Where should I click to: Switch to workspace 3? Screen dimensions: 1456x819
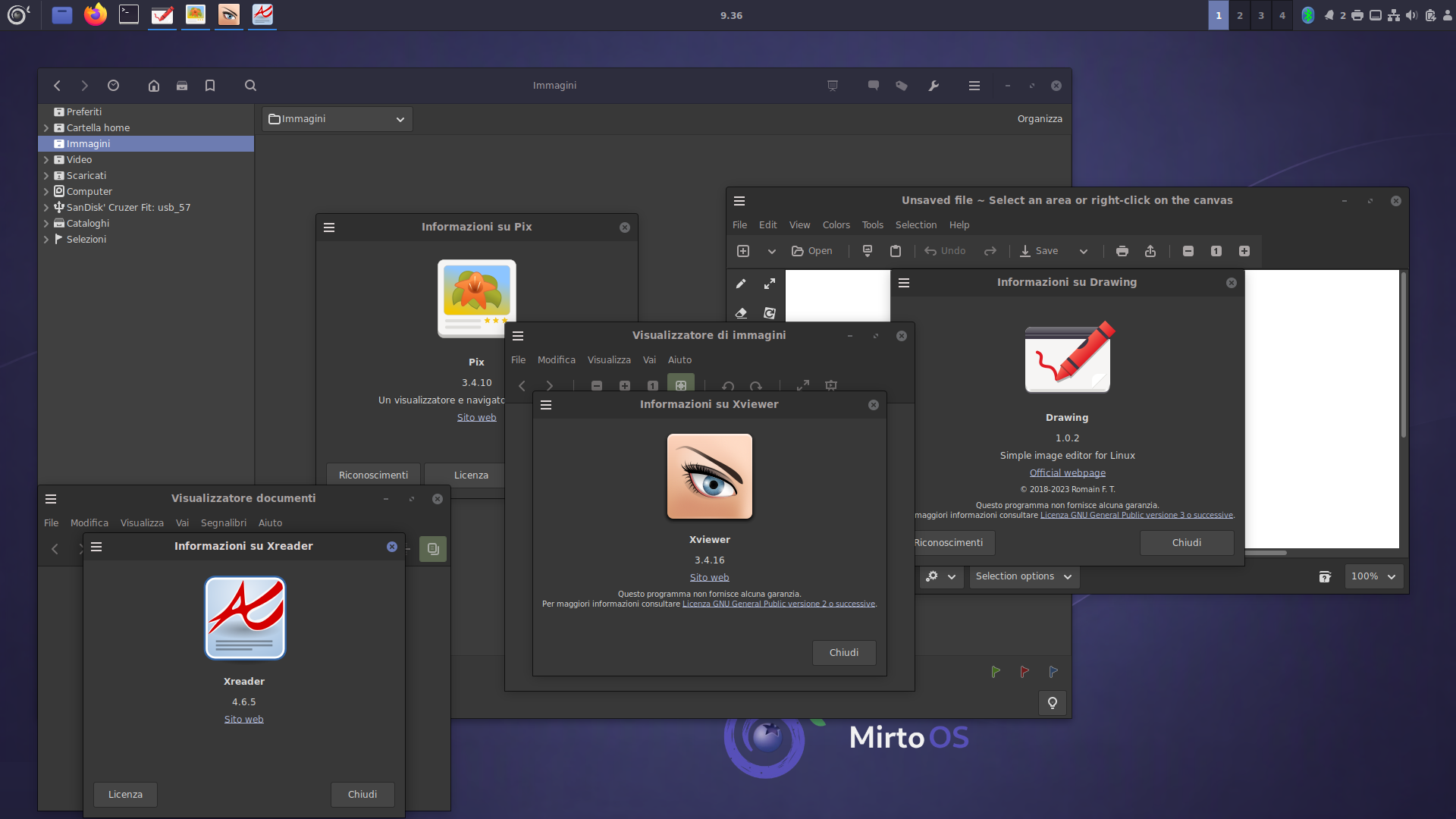[x=1261, y=15]
